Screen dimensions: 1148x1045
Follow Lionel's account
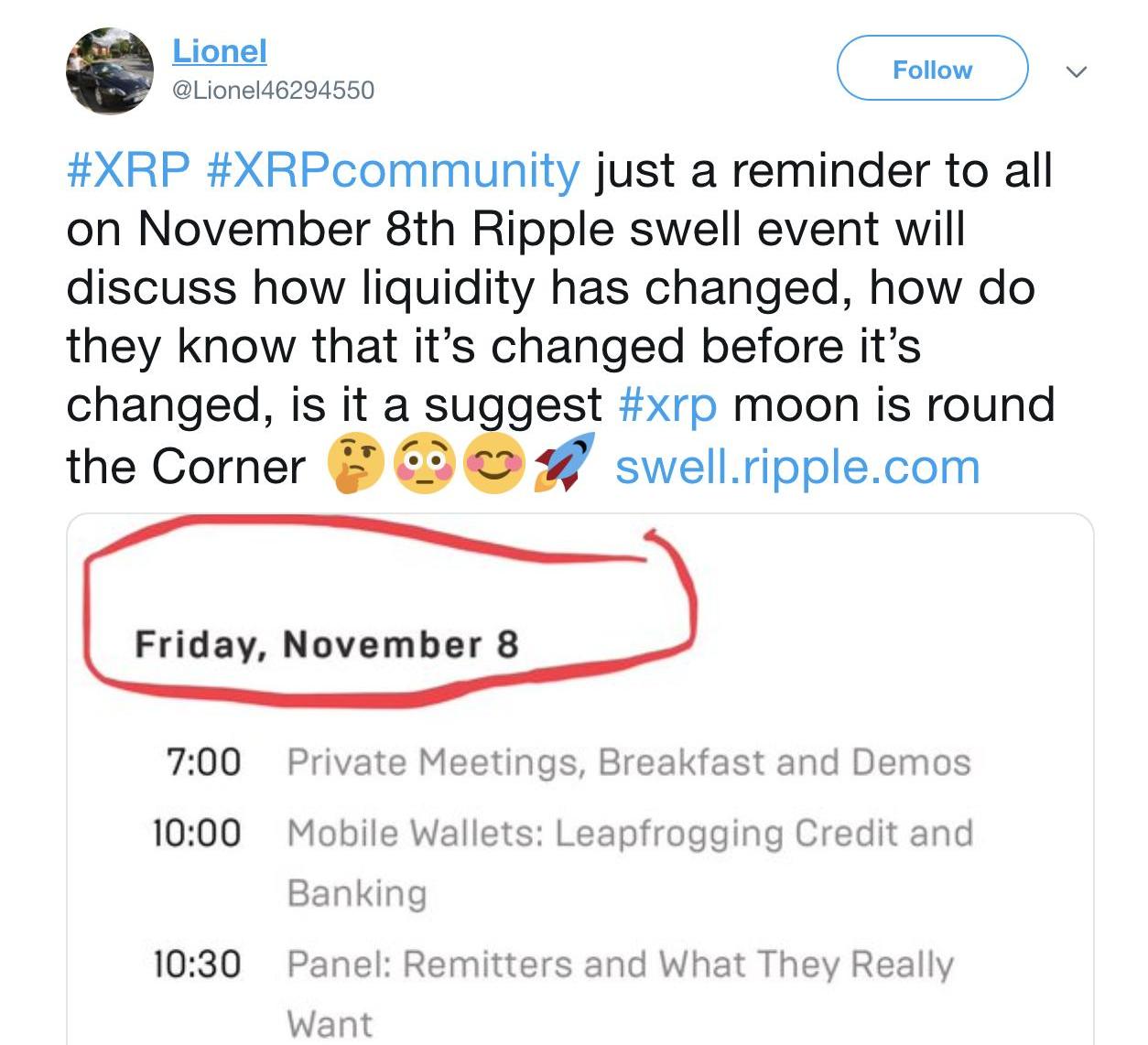pos(932,69)
